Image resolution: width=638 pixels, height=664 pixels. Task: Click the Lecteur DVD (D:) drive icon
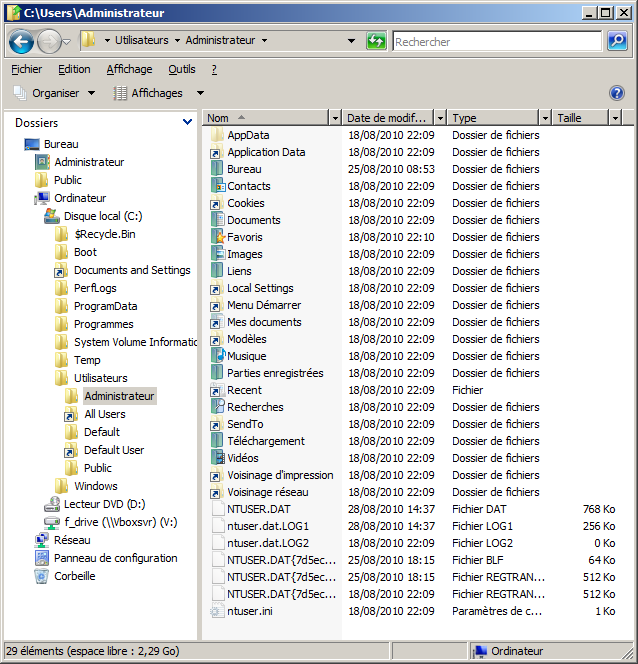(x=52, y=504)
